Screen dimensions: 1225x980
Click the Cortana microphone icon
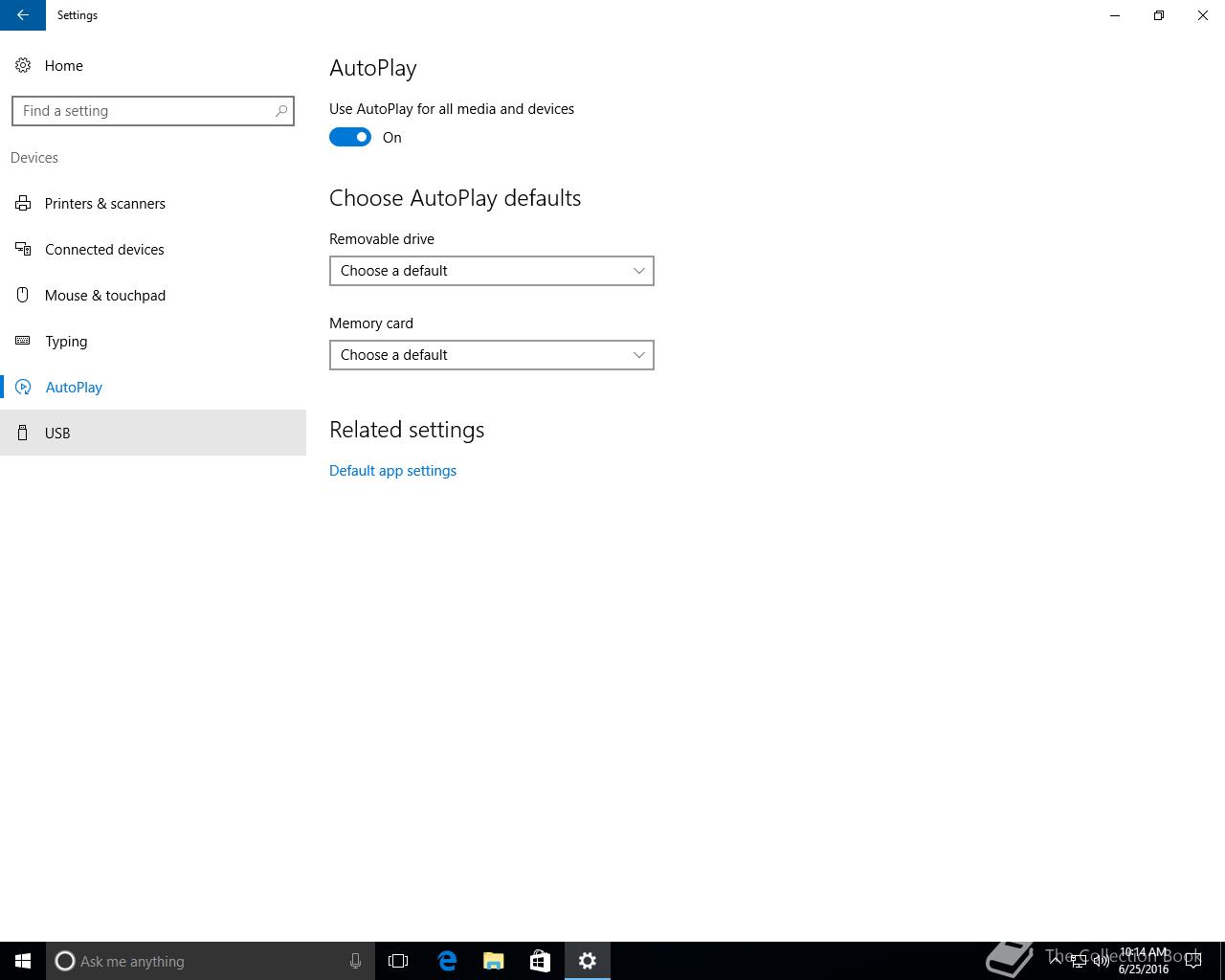[x=355, y=961]
